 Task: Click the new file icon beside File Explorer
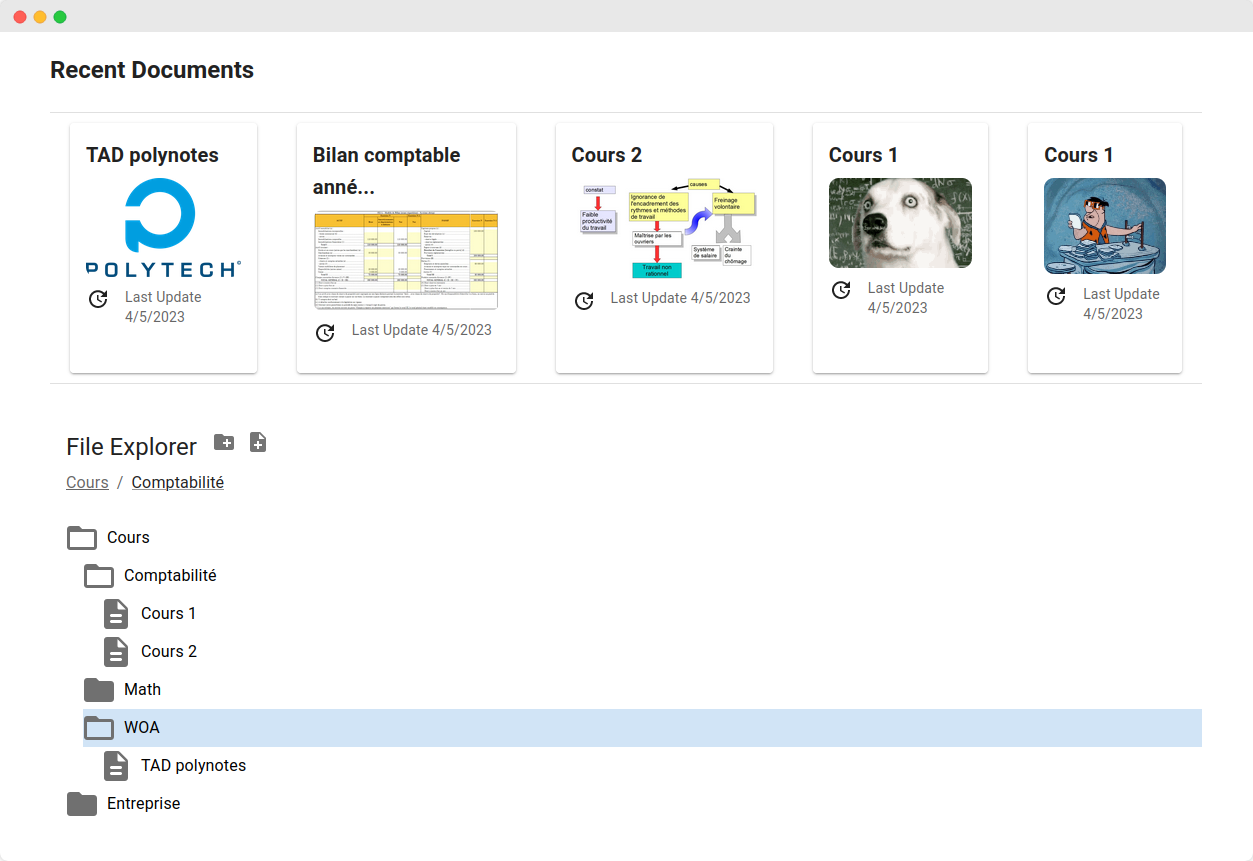coord(258,442)
